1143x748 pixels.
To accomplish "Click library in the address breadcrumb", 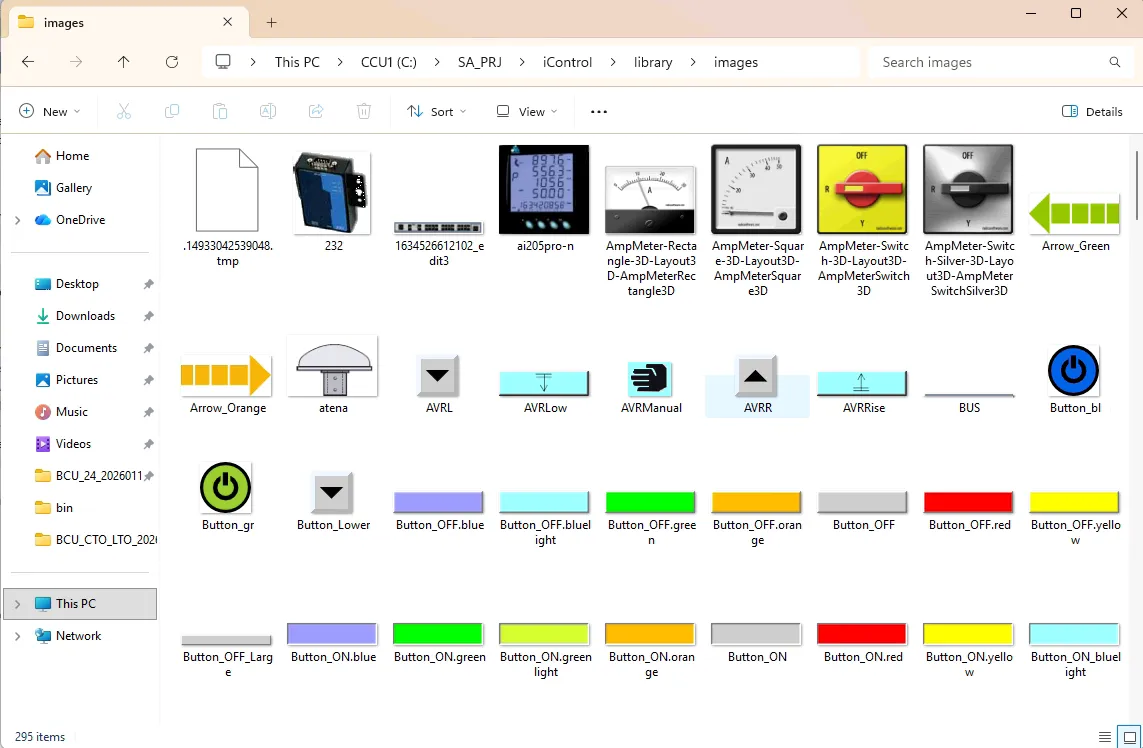I will 652,62.
